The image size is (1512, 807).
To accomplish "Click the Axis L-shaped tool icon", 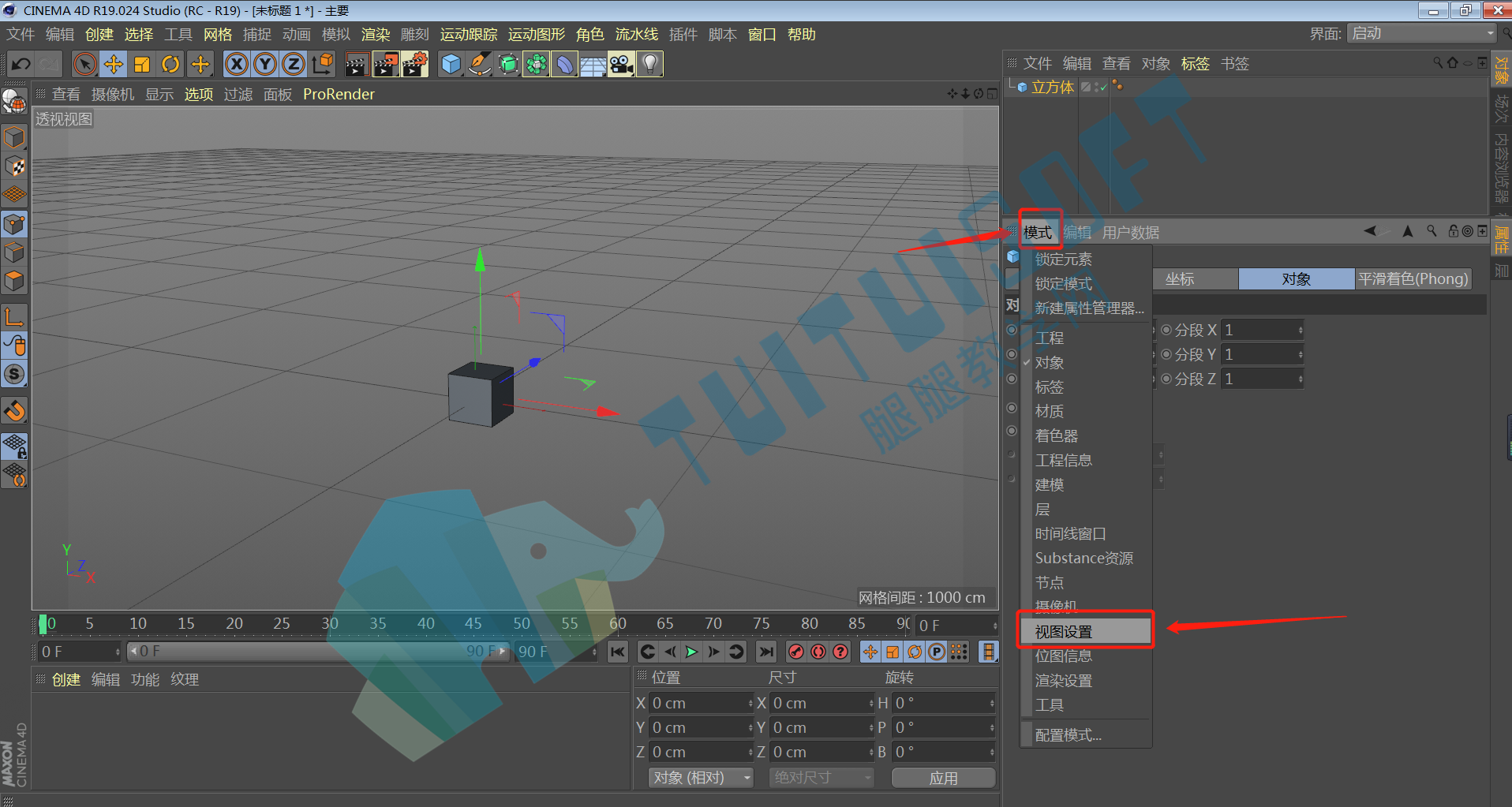I will pos(14,317).
